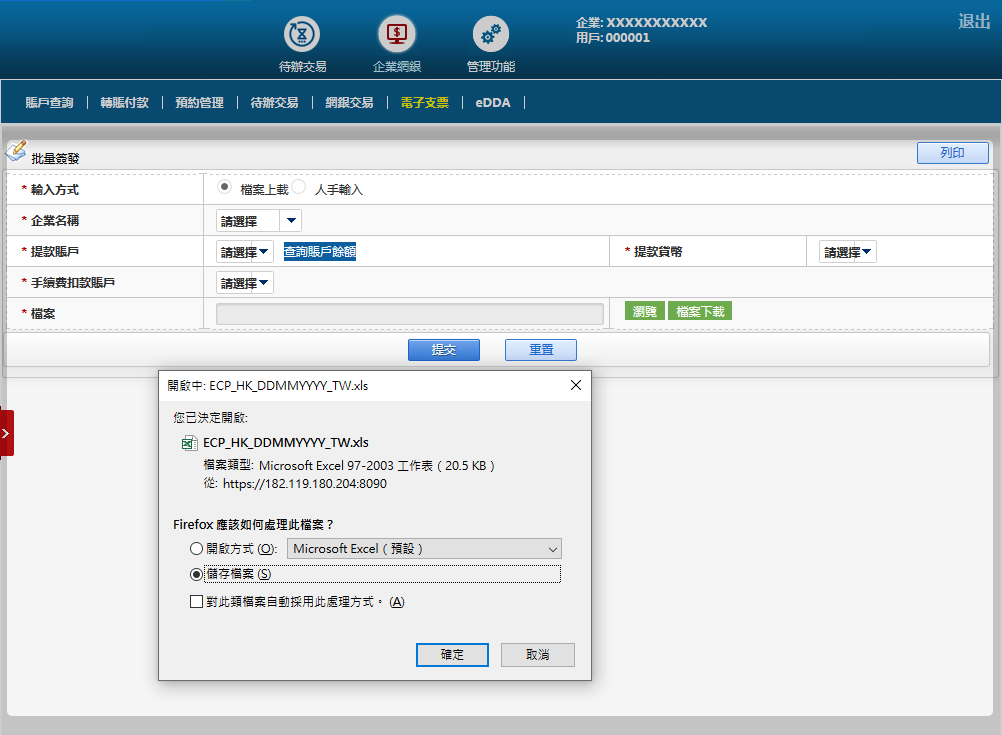Viewport: 1002px width, 735px height.
Task: Click the 待辦交易 hourglass icon
Action: point(303,35)
